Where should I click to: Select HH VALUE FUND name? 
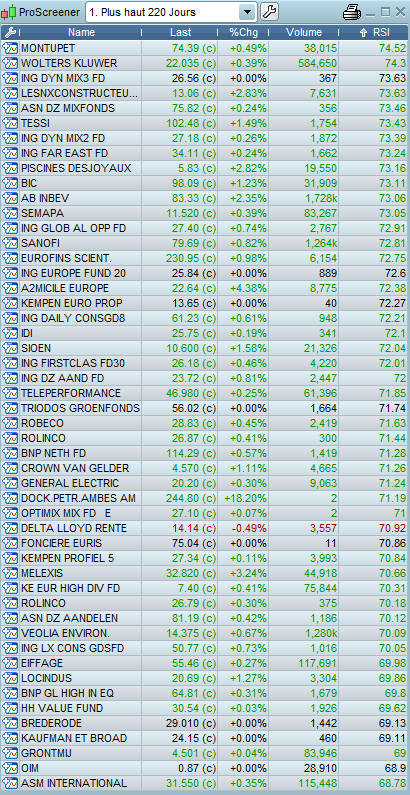pyautogui.click(x=62, y=708)
